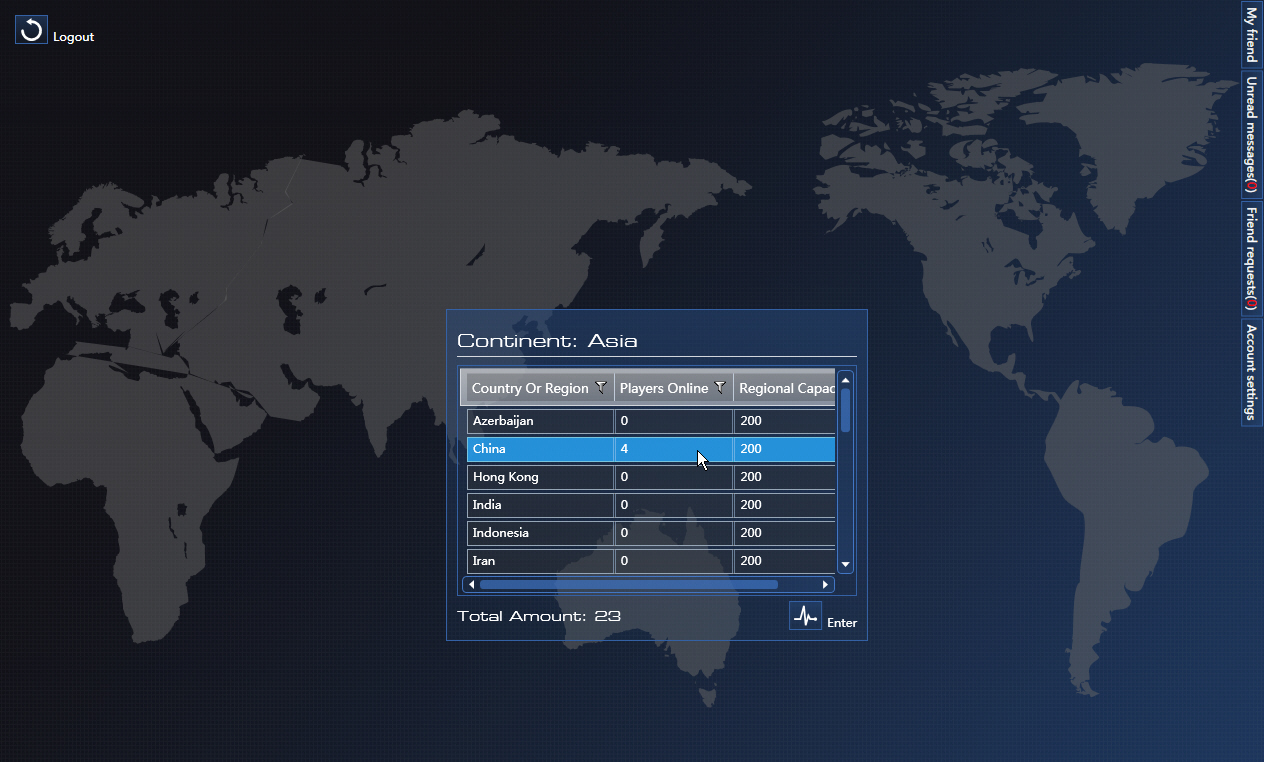Image resolution: width=1264 pixels, height=762 pixels.
Task: Select the Indonesia row
Action: 651,533
